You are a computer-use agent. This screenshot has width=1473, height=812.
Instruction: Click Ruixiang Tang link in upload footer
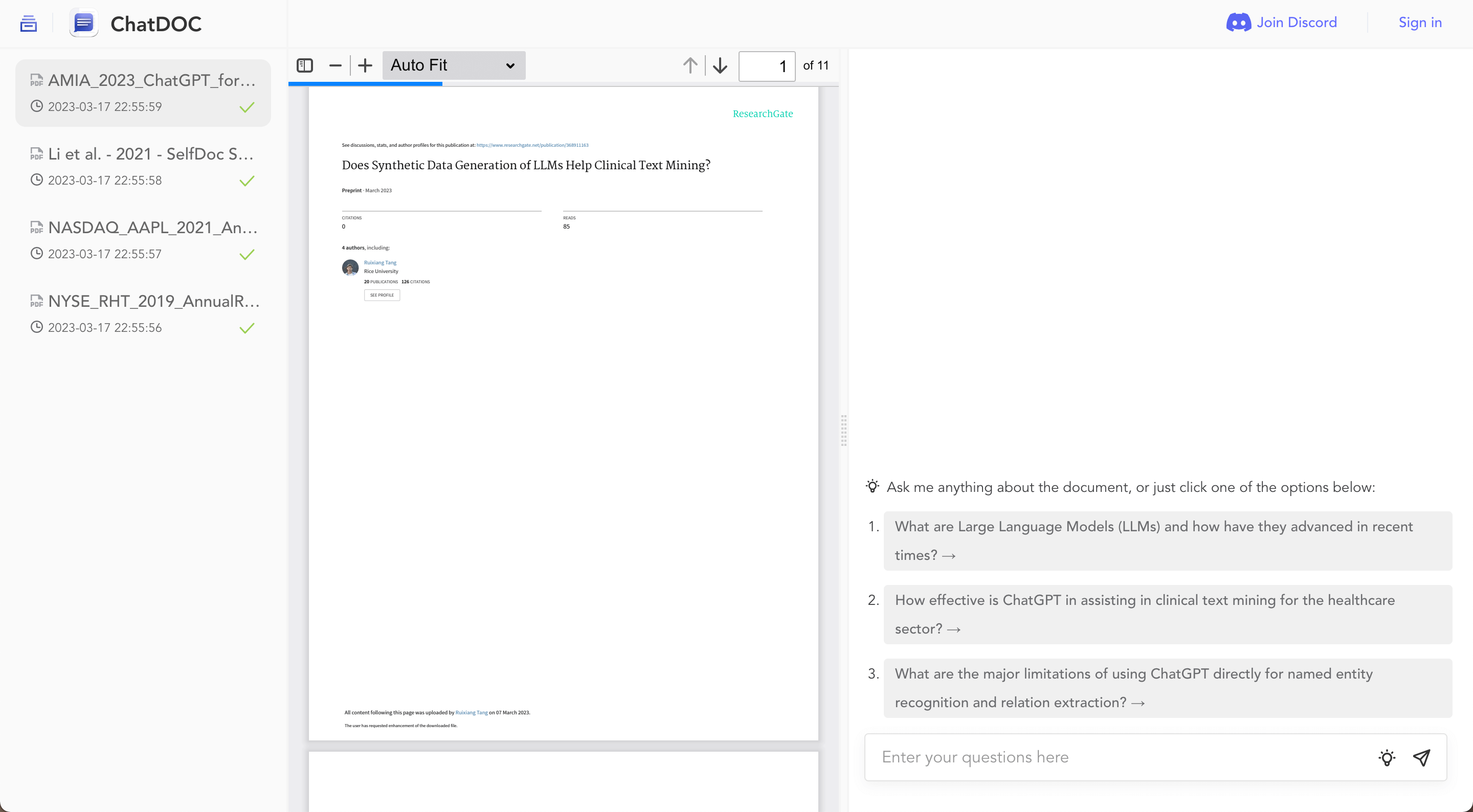pyautogui.click(x=472, y=713)
